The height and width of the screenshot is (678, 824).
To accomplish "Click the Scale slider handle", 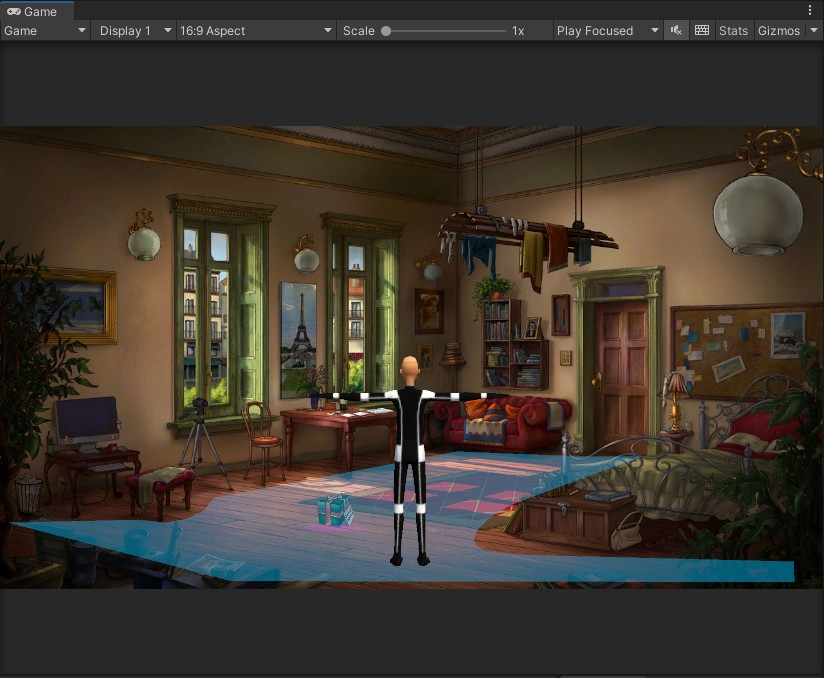I will (386, 31).
